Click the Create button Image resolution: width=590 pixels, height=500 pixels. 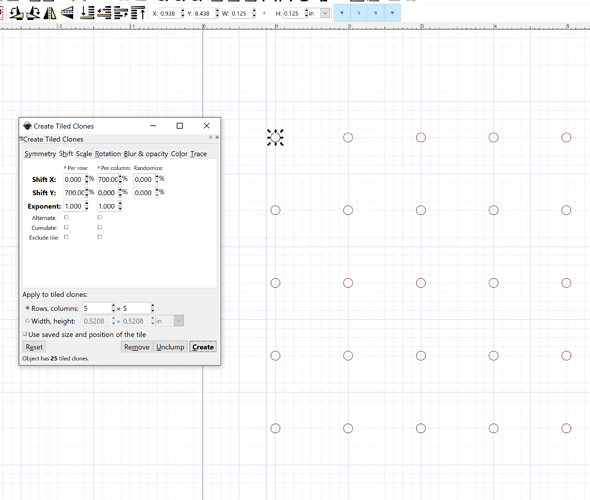pyautogui.click(x=203, y=347)
